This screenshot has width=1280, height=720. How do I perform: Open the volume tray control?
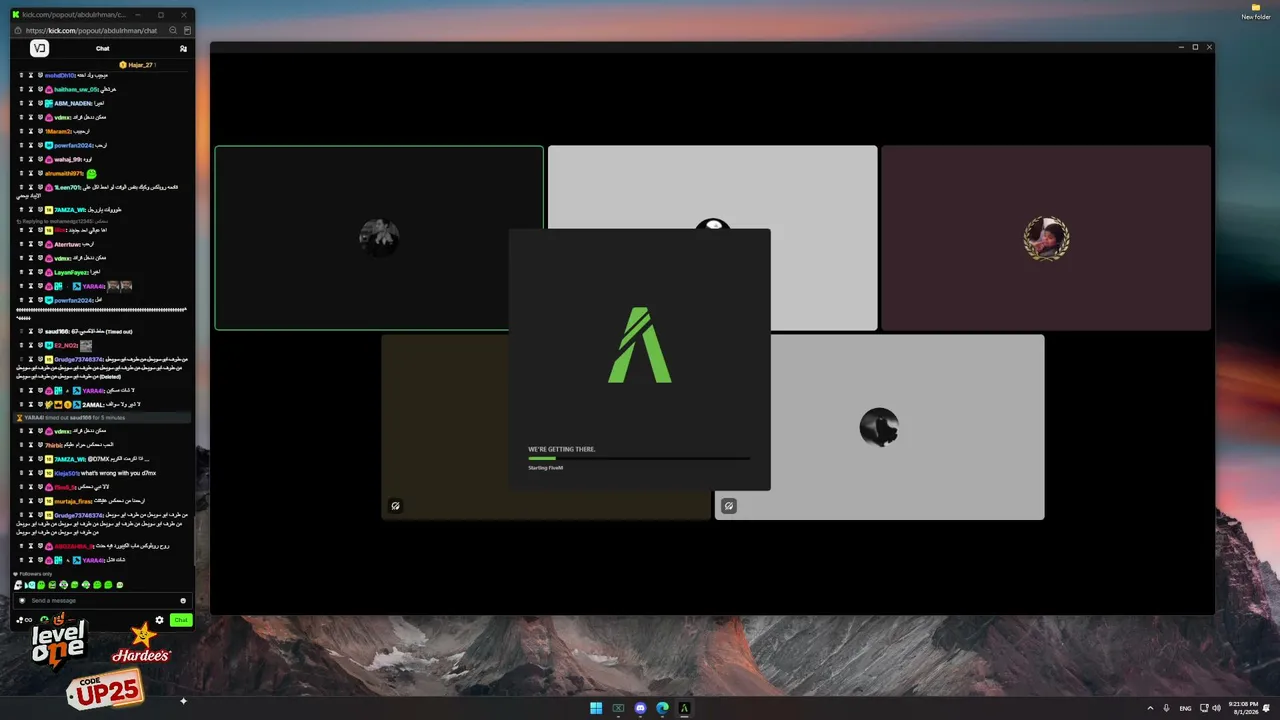click(1216, 708)
